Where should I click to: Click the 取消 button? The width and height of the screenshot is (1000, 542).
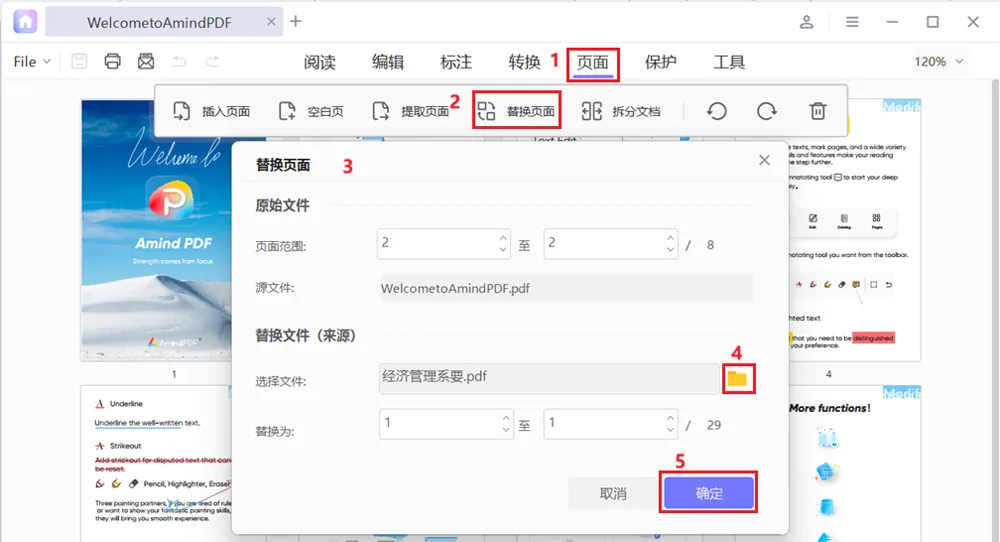click(613, 494)
